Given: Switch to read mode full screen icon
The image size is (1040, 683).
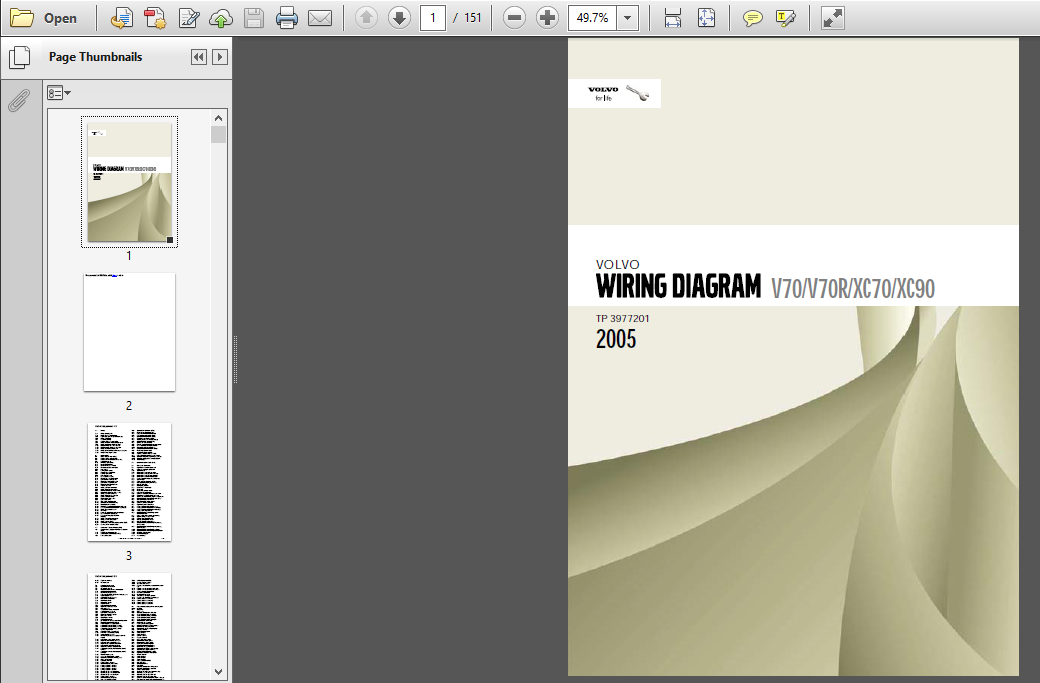Looking at the screenshot, I should point(832,18).
